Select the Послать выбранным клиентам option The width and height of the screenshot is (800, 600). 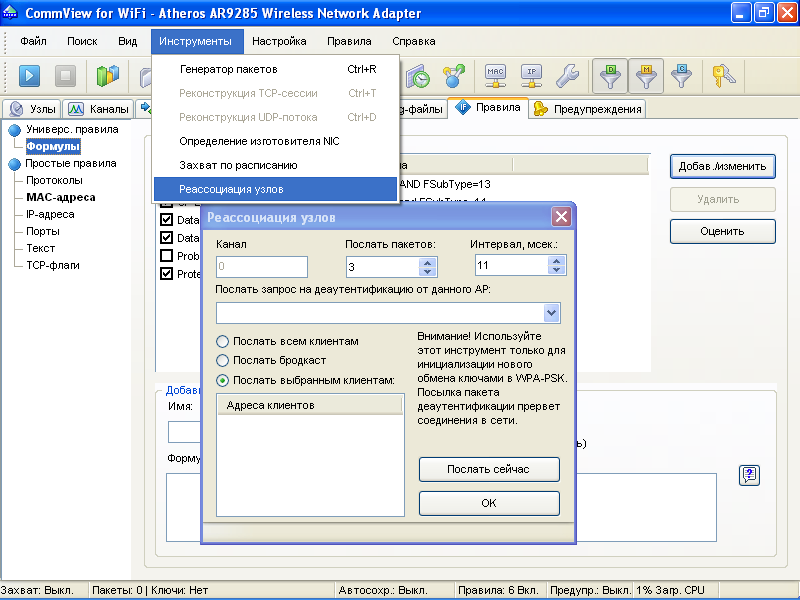pos(222,381)
